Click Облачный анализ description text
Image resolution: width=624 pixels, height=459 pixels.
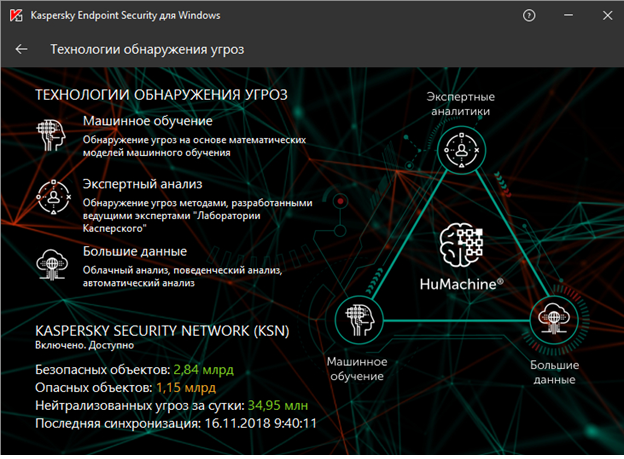[182, 276]
